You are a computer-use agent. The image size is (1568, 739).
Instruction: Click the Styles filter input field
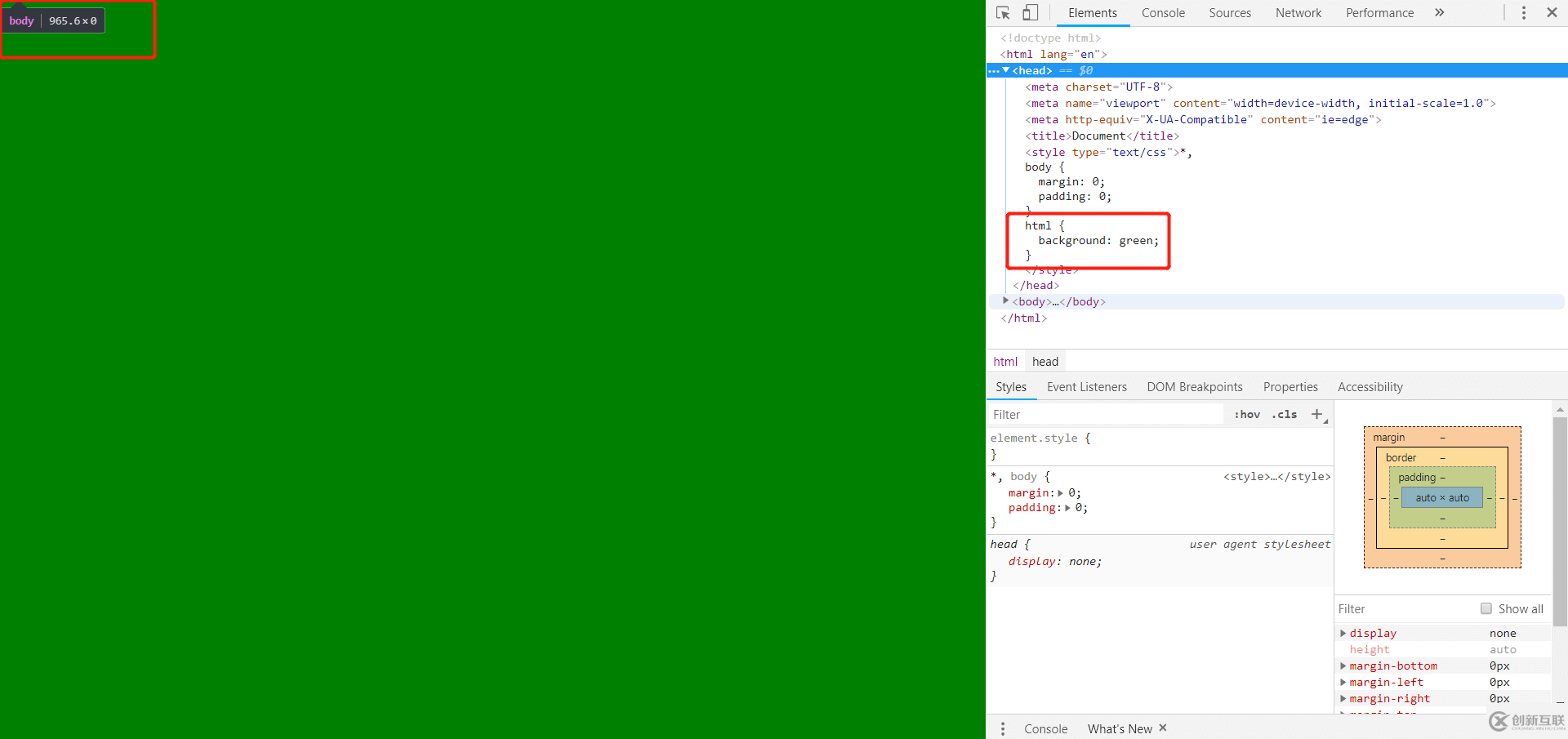point(1062,414)
